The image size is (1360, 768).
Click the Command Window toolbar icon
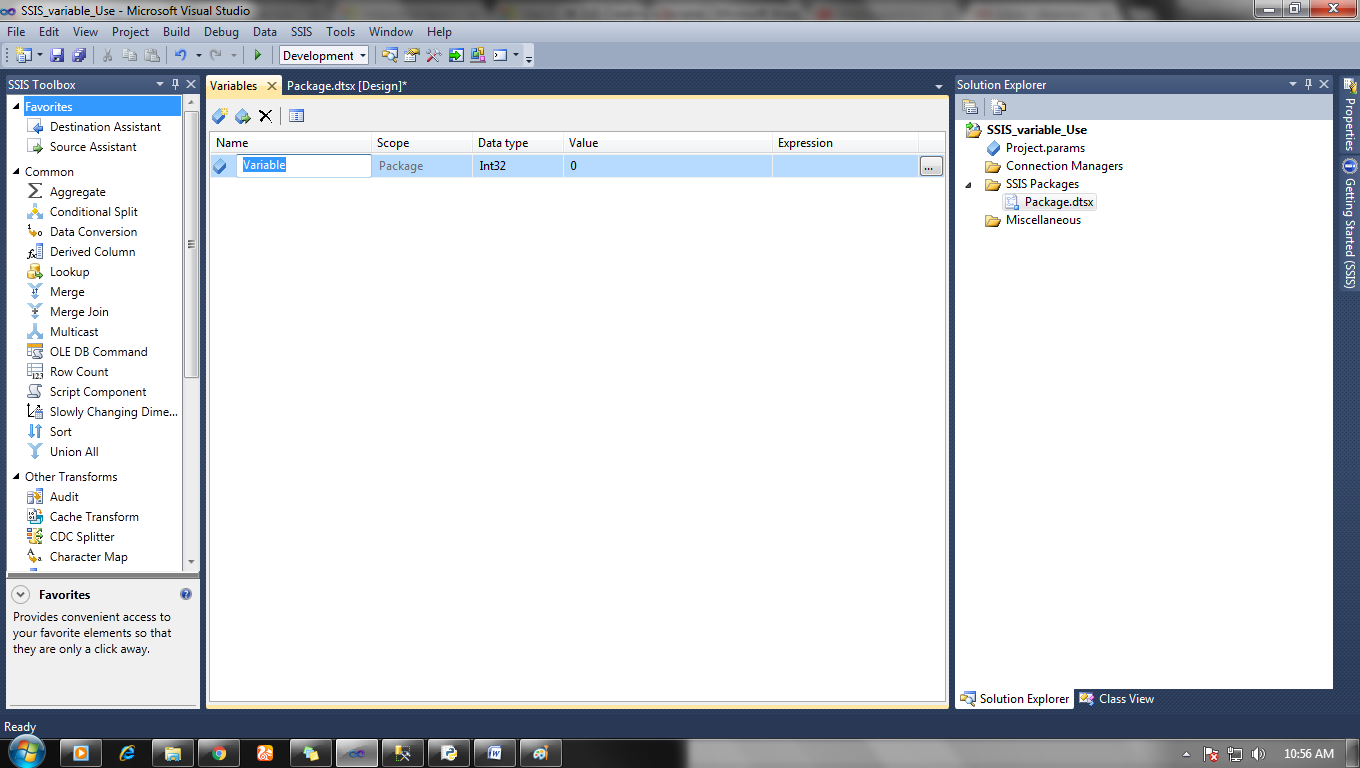500,55
